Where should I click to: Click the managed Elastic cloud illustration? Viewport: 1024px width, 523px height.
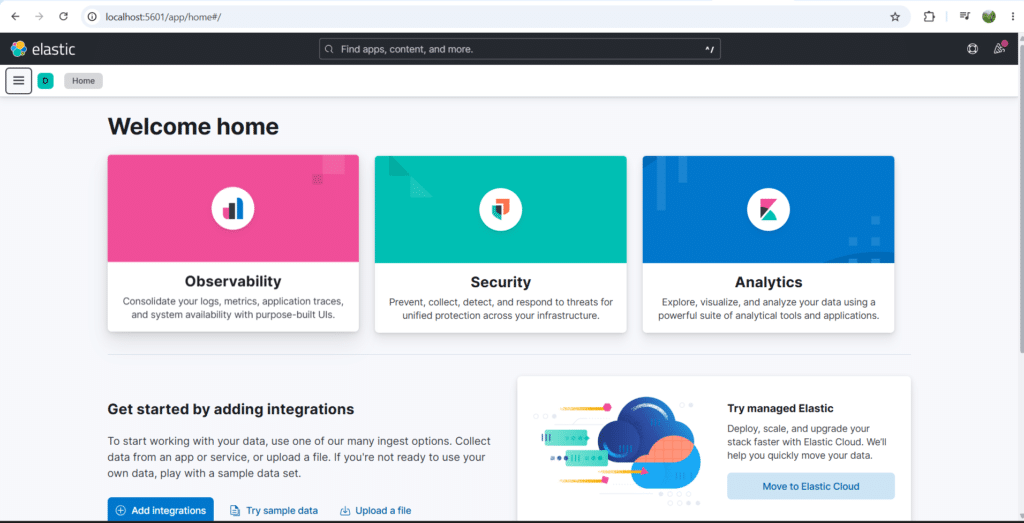[x=618, y=451]
